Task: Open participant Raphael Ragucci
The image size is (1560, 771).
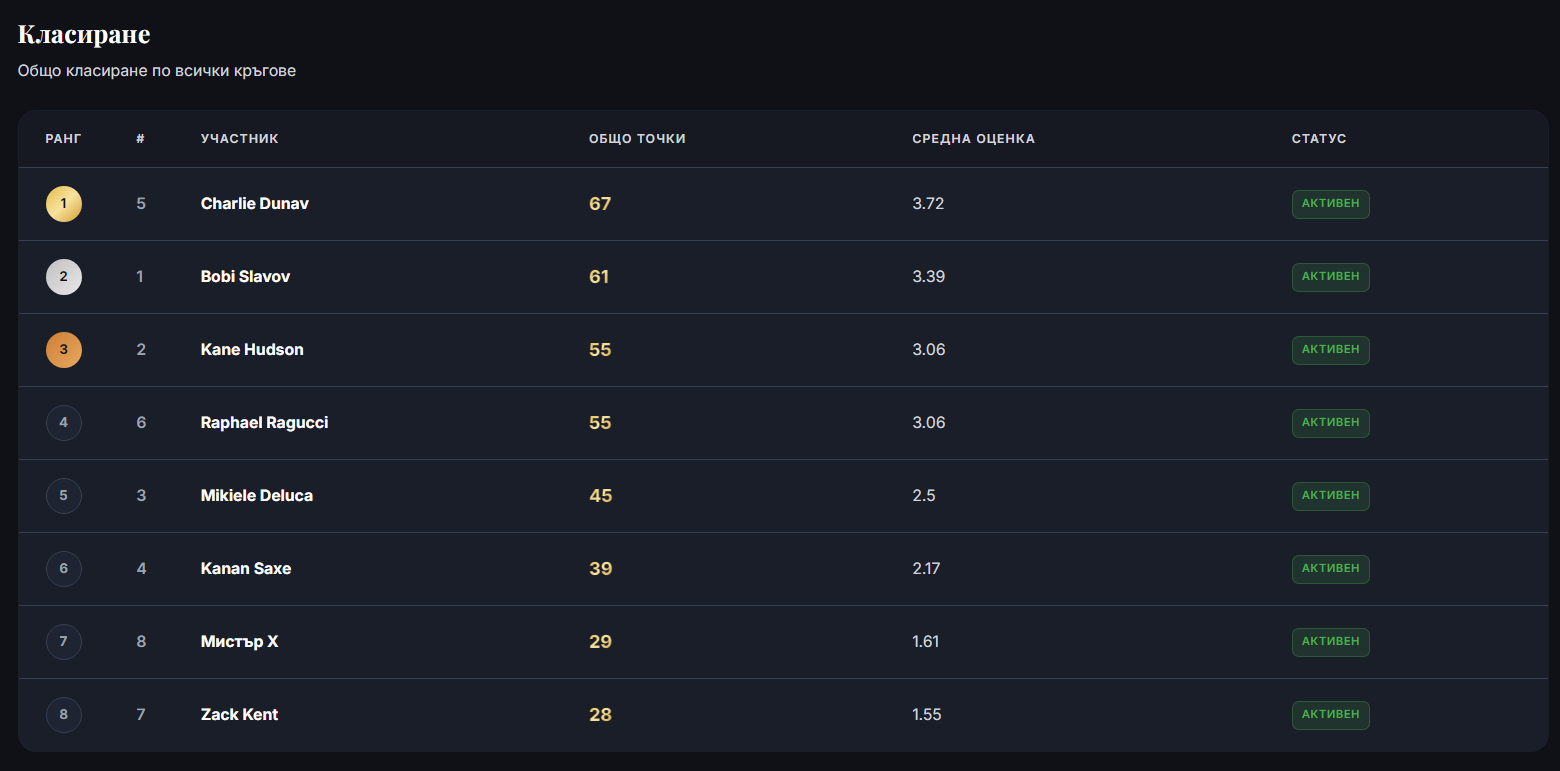Action: pyautogui.click(x=264, y=423)
